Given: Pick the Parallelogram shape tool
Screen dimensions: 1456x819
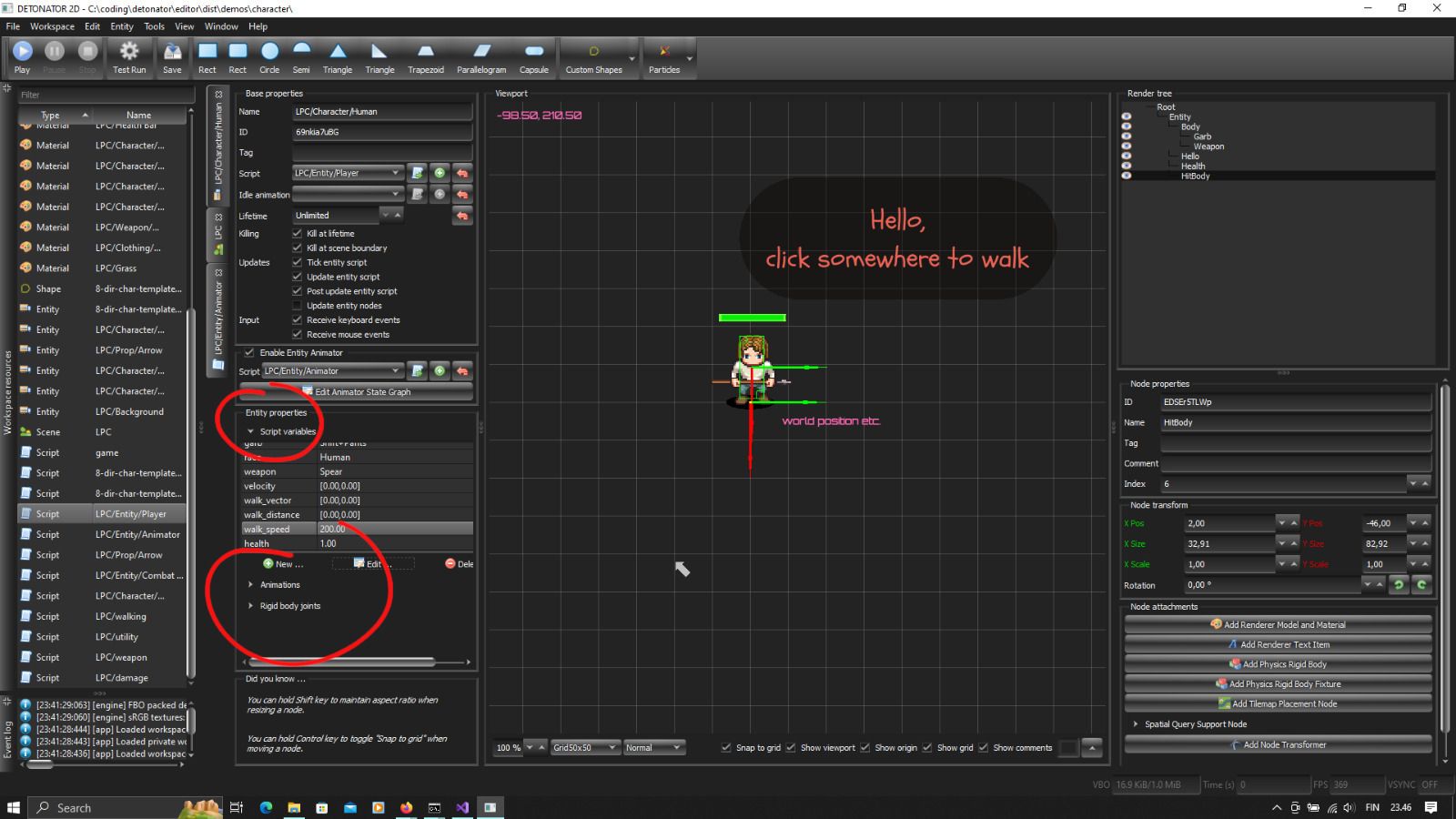Looking at the screenshot, I should [481, 56].
